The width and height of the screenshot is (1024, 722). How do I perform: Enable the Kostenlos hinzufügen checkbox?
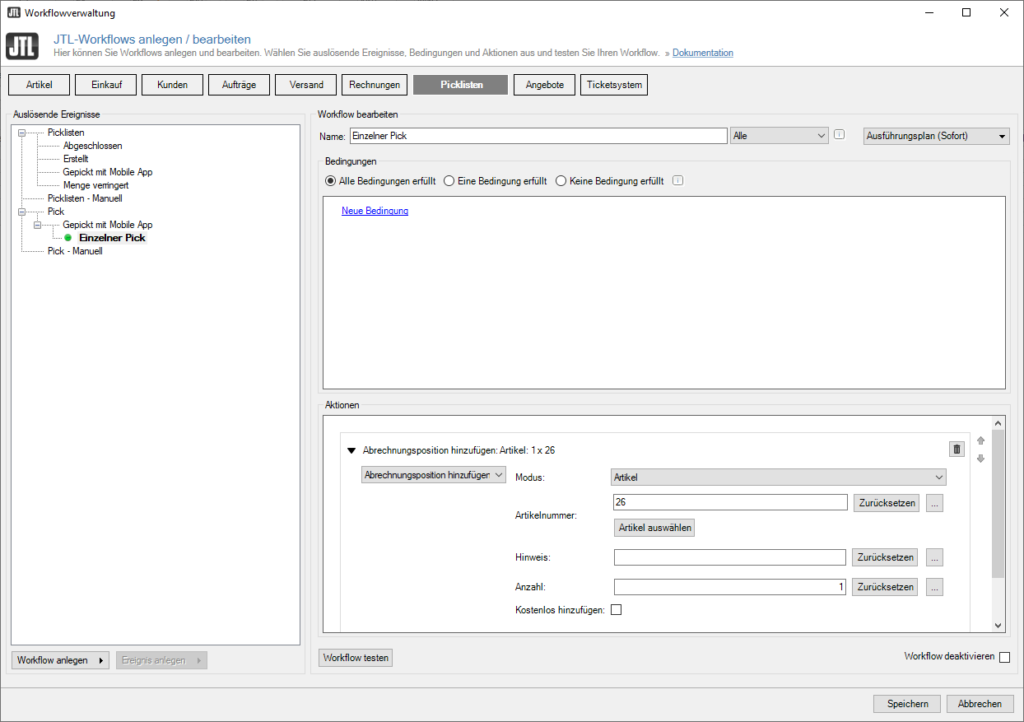tap(616, 610)
